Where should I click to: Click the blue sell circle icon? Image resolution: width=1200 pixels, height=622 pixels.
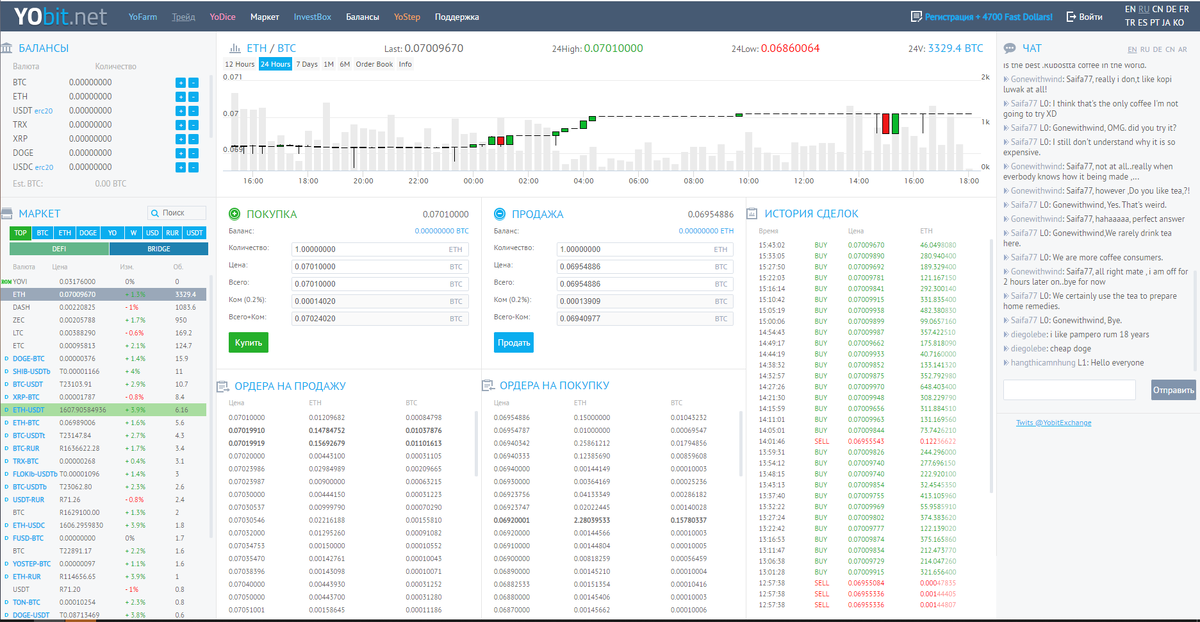[500, 213]
